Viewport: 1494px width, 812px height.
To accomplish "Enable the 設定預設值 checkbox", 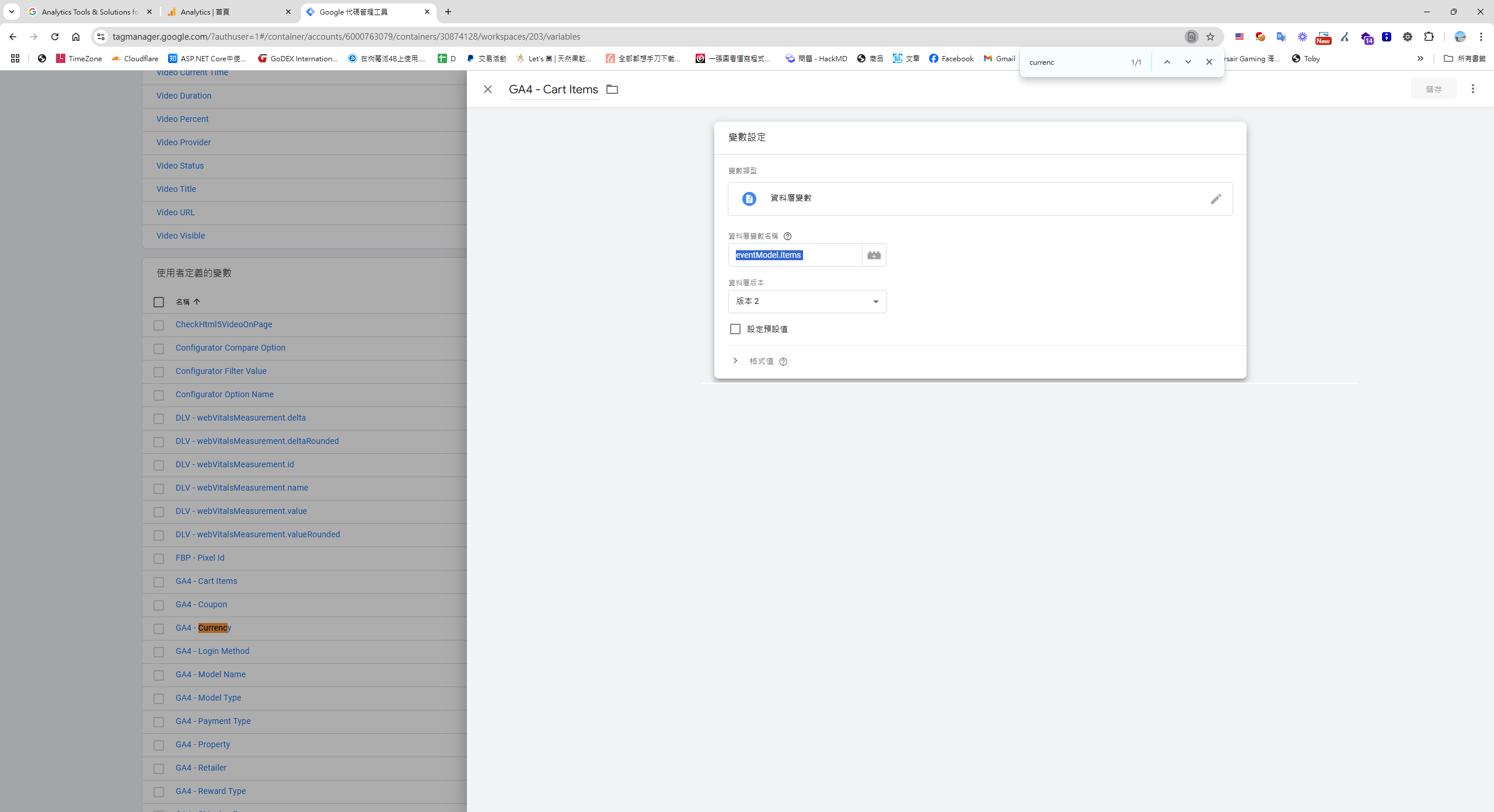I will pos(735,329).
